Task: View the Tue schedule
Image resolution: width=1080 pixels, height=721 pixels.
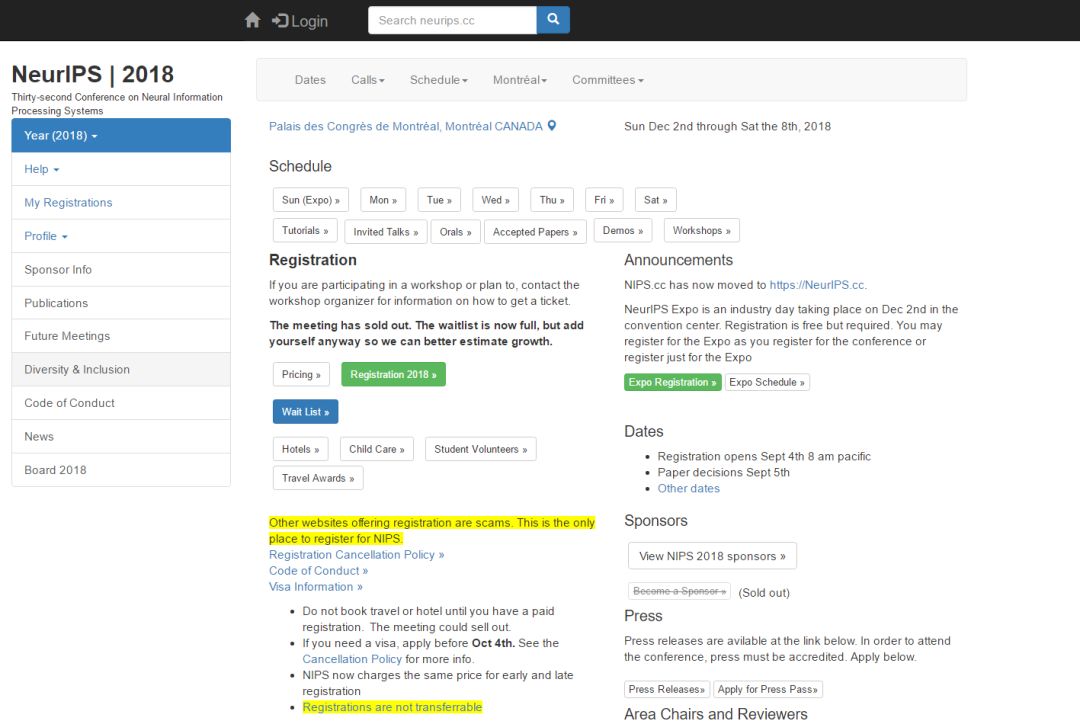Action: coord(439,200)
